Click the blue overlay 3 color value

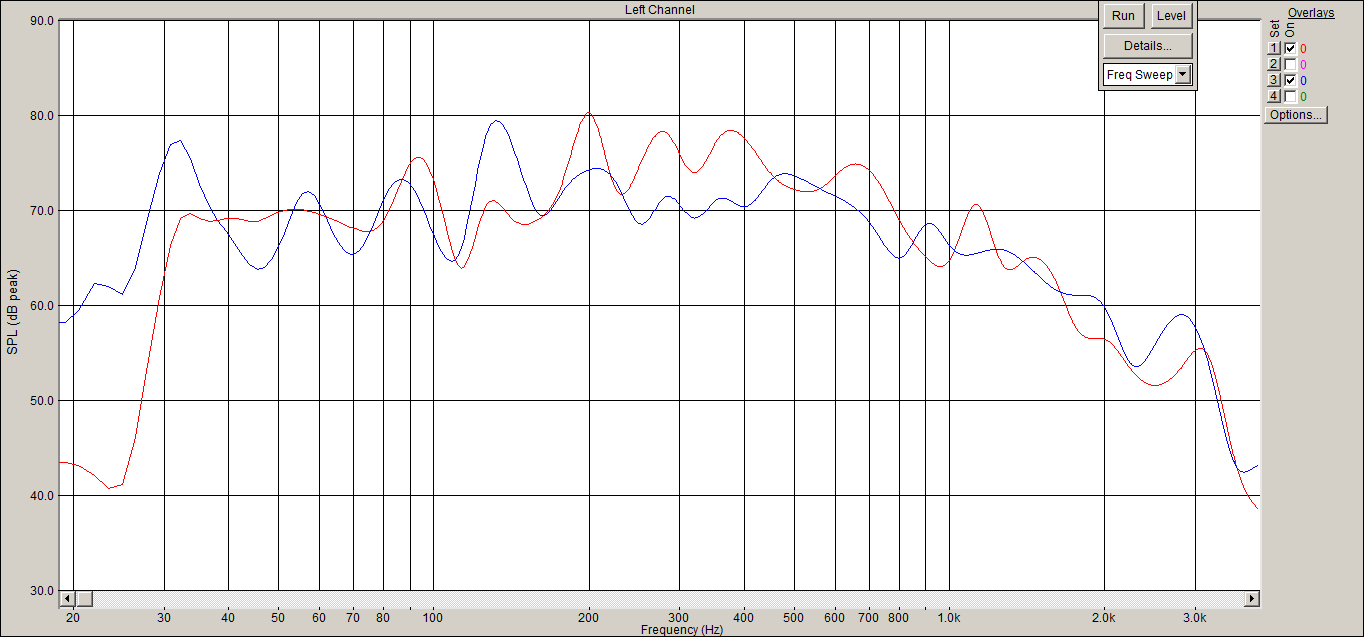[x=1303, y=80]
